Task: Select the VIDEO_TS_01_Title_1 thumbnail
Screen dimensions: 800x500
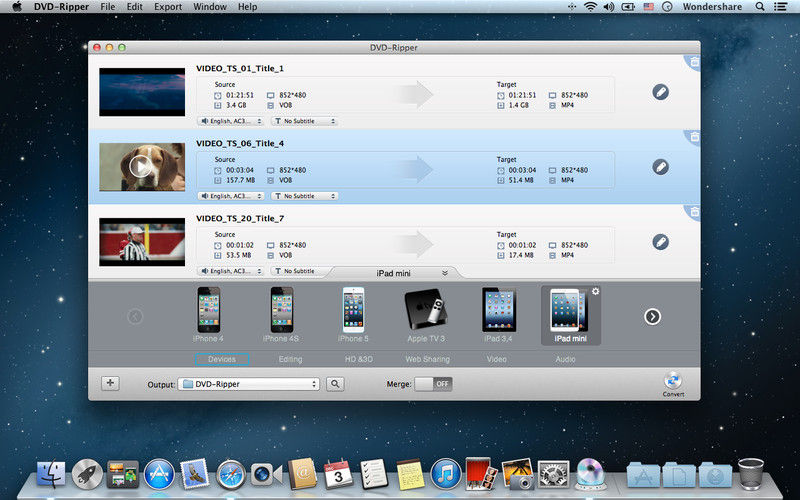Action: (142, 92)
